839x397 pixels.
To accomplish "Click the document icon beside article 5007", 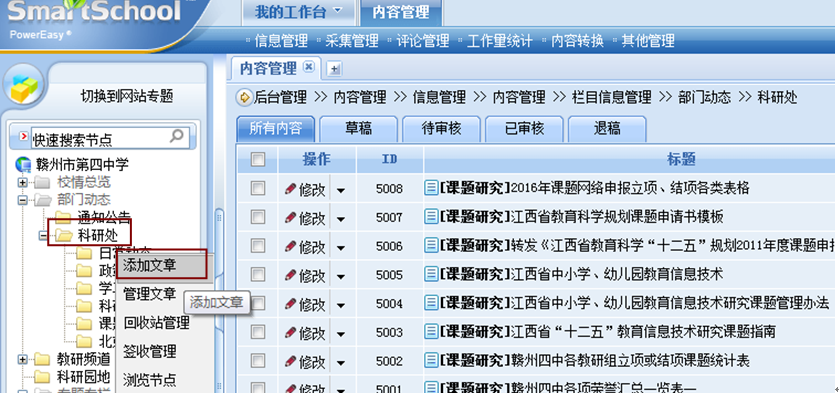I will pos(431,217).
